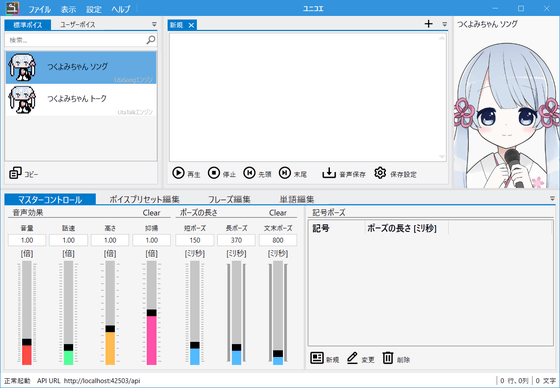Screen dimensions: 560x388
Task: Save audio with the 音声保存 icon
Action: coord(329,173)
